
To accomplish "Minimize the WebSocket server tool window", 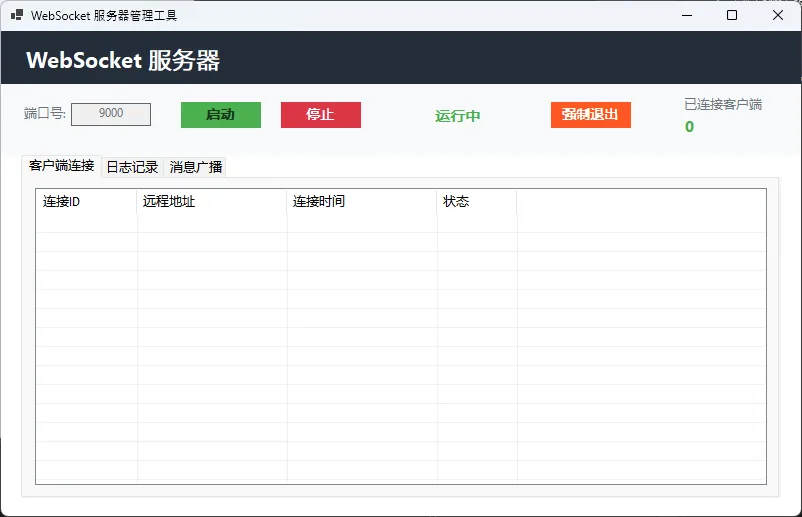I will (686, 16).
